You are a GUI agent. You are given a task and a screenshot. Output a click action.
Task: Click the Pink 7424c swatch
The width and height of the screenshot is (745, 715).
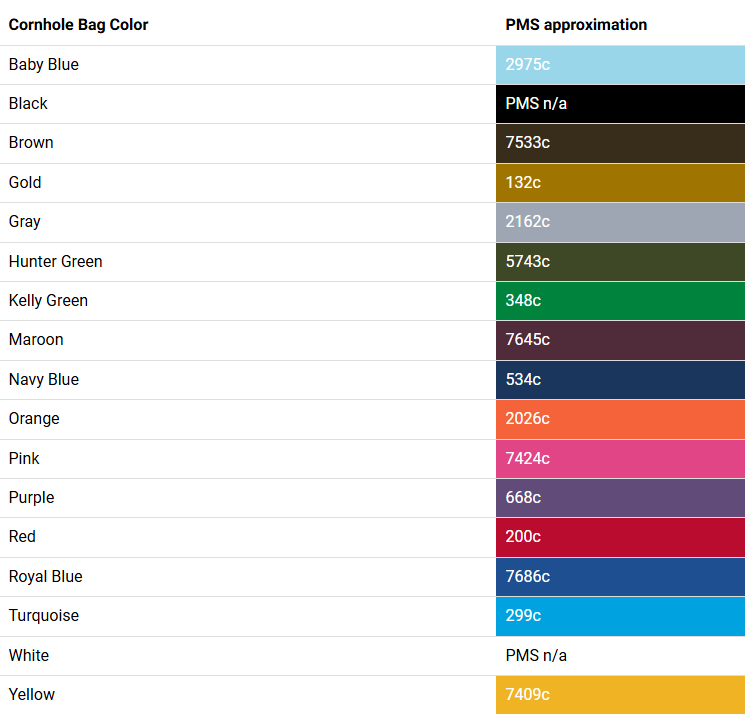point(621,458)
